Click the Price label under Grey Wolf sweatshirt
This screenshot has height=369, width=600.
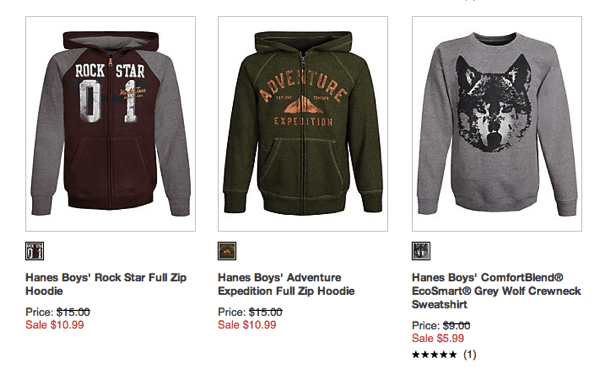[426, 325]
